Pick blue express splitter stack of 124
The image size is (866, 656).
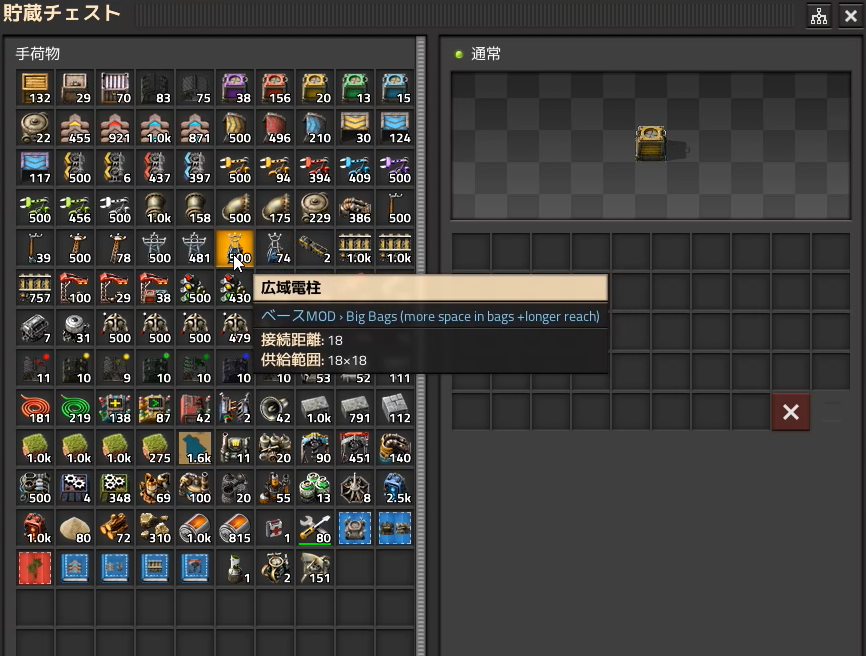[395, 128]
